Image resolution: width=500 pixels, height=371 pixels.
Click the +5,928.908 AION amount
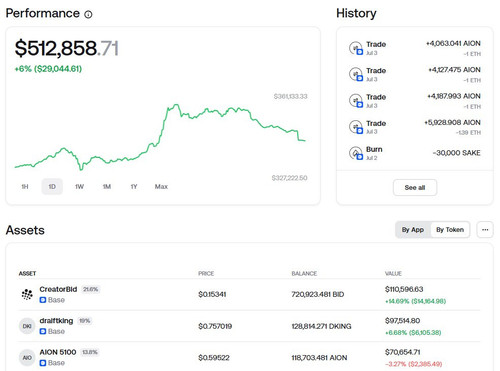[x=452, y=123]
